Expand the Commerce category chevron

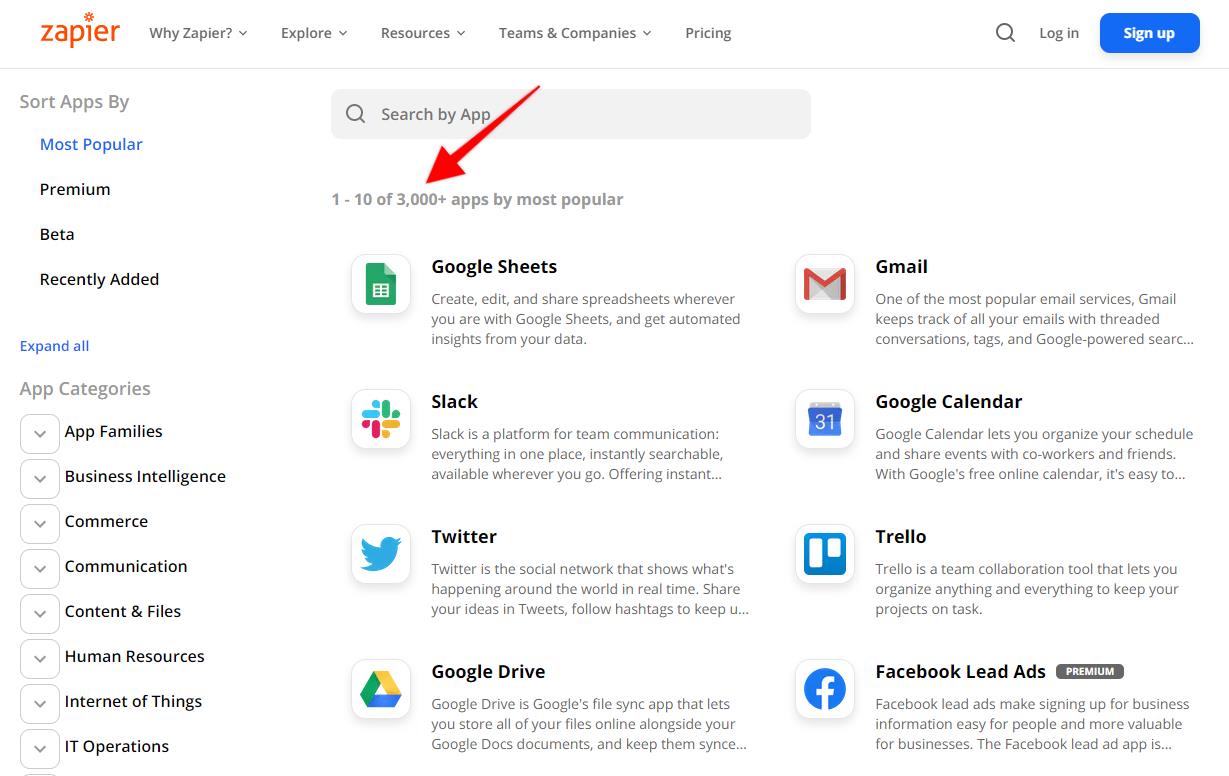pyautogui.click(x=40, y=524)
